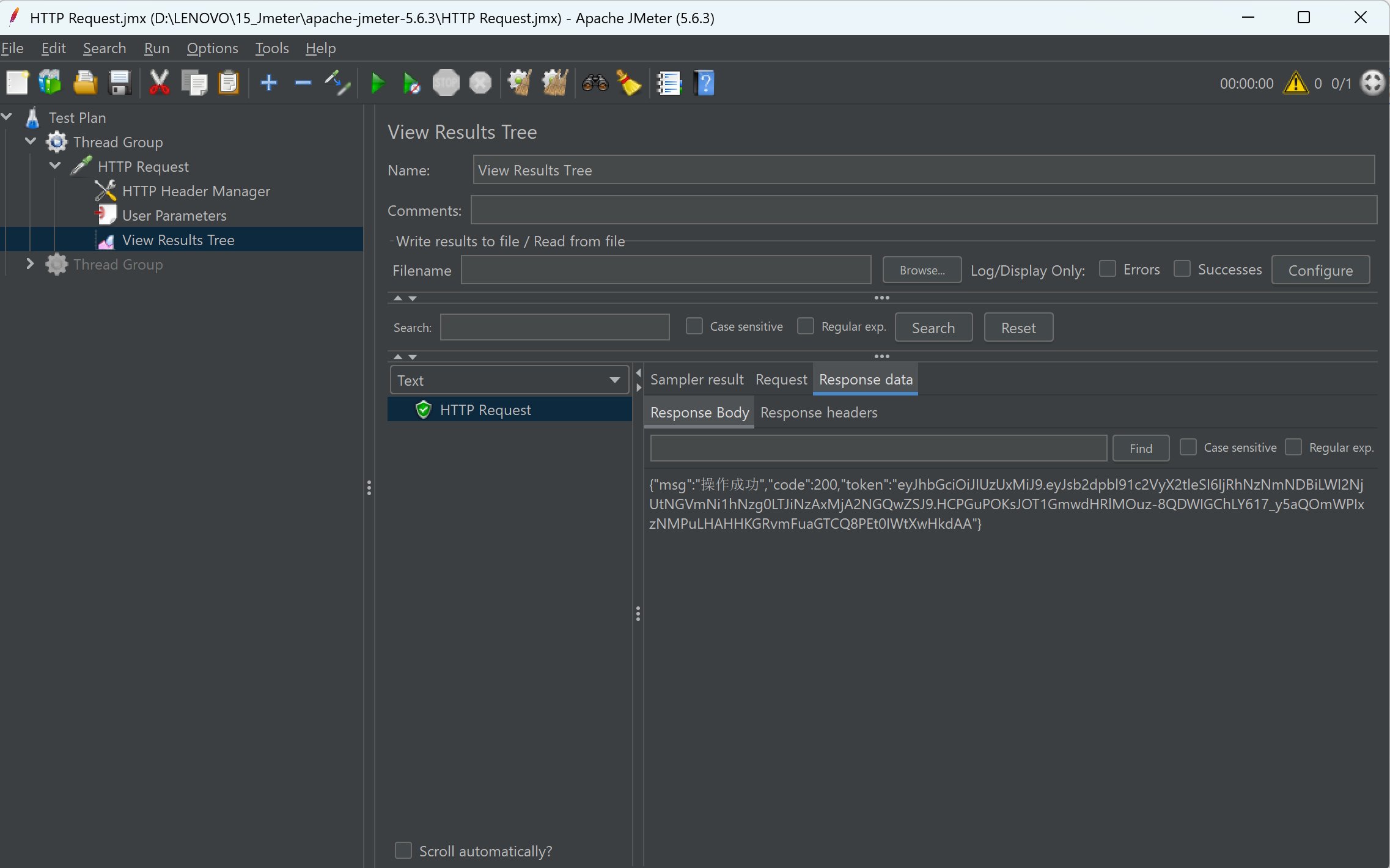The width and height of the screenshot is (1390, 868).
Task: Switch to the Response Body tab
Action: (699, 413)
